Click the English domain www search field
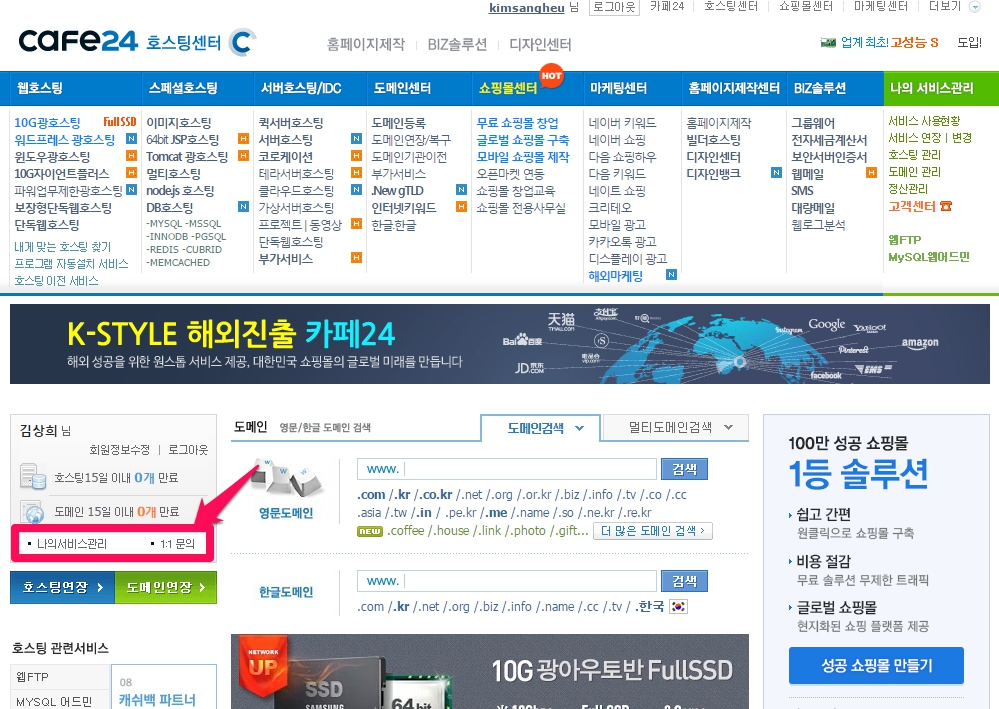The image size is (999, 709). (529, 469)
